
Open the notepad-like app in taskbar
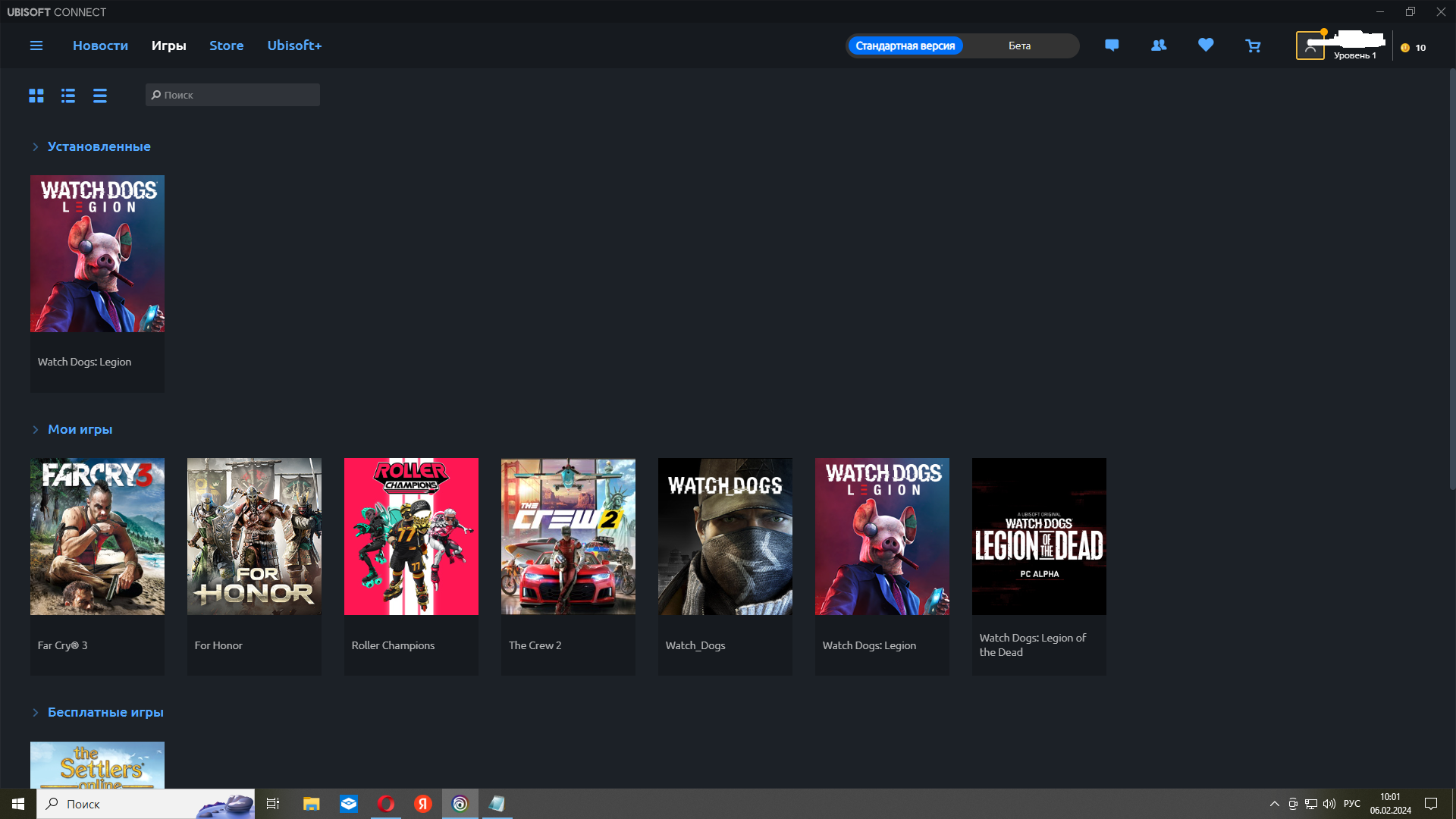coord(497,804)
